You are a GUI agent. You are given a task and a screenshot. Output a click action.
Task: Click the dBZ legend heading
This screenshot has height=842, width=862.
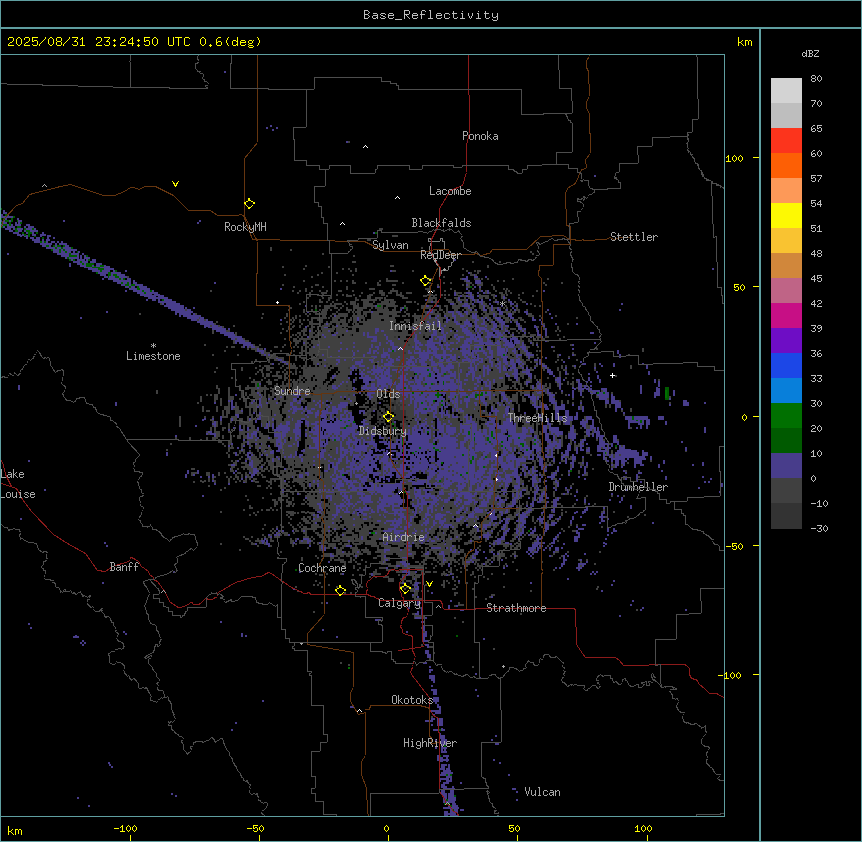pos(810,53)
